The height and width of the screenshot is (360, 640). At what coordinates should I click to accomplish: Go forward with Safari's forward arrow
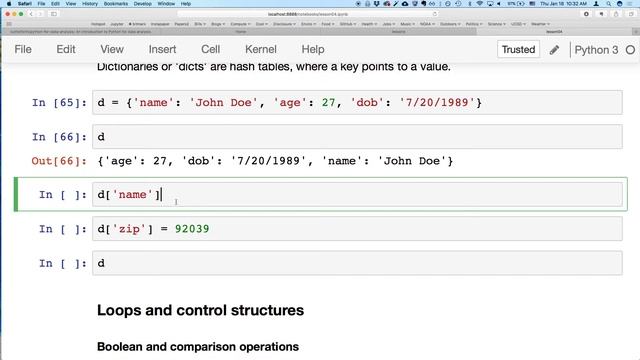[x=40, y=14]
